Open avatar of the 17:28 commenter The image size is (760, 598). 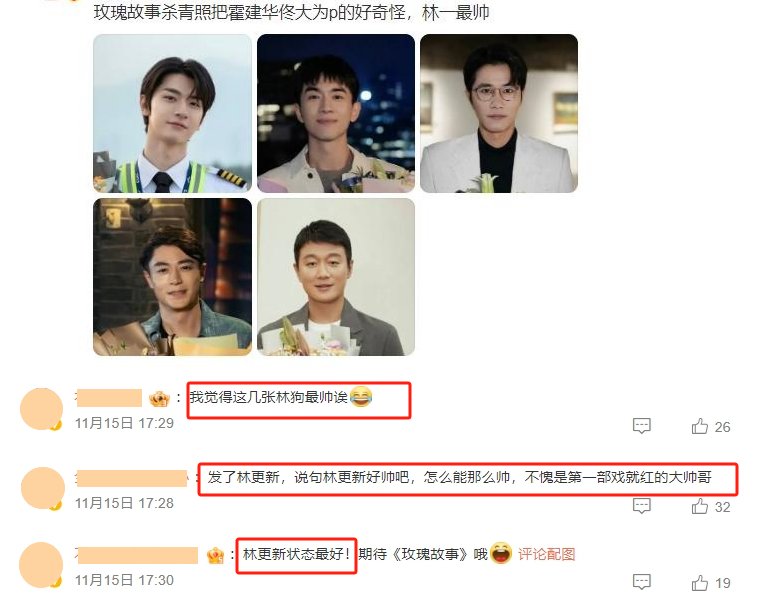[43, 488]
